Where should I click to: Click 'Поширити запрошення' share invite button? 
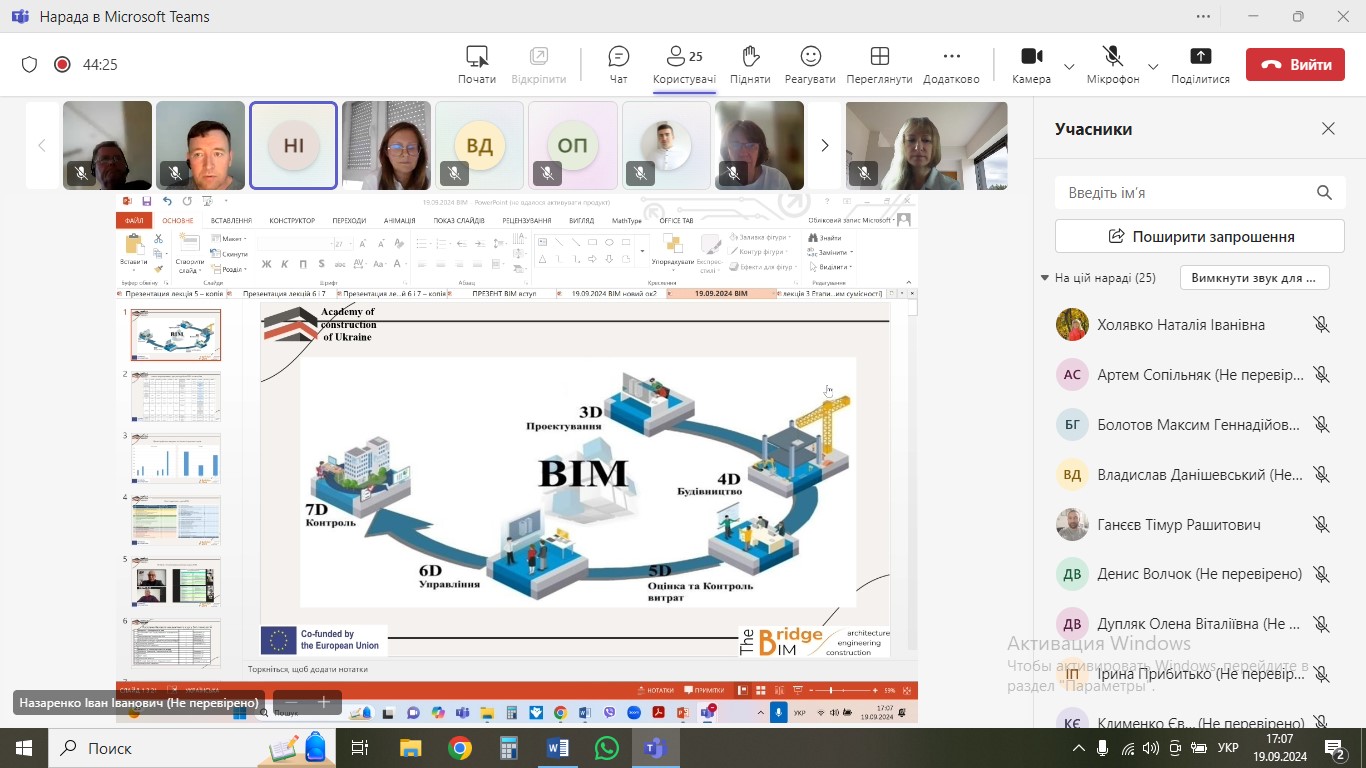point(1199,237)
